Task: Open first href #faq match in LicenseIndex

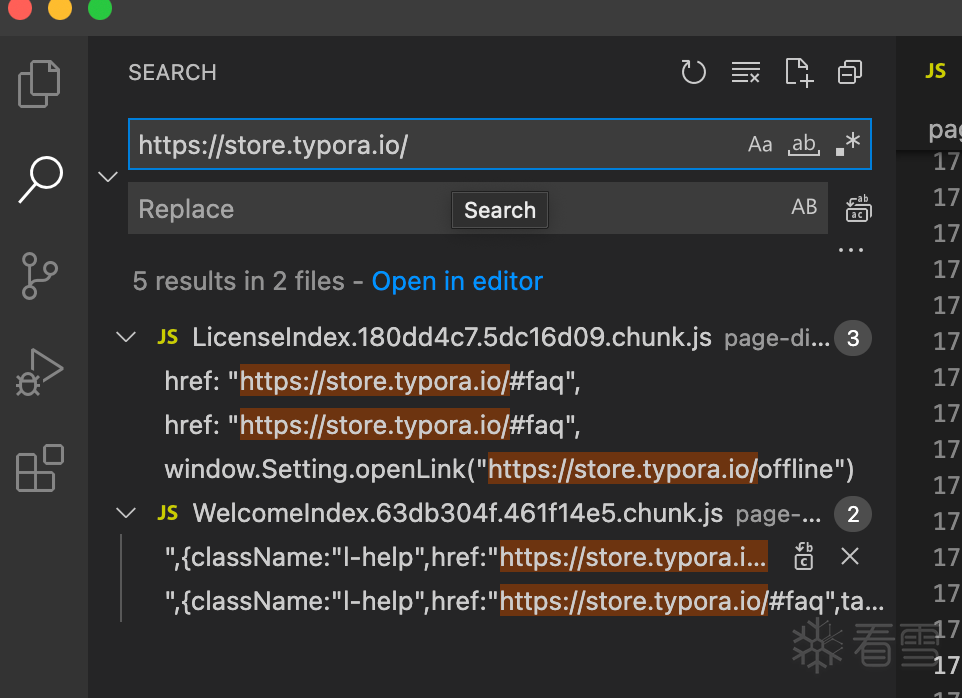Action: [x=493, y=382]
